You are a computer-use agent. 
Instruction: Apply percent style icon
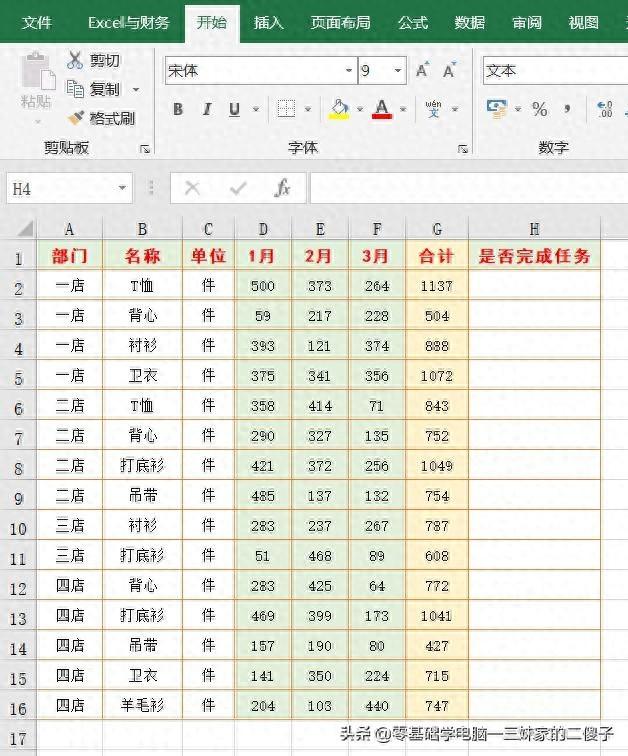[x=539, y=109]
